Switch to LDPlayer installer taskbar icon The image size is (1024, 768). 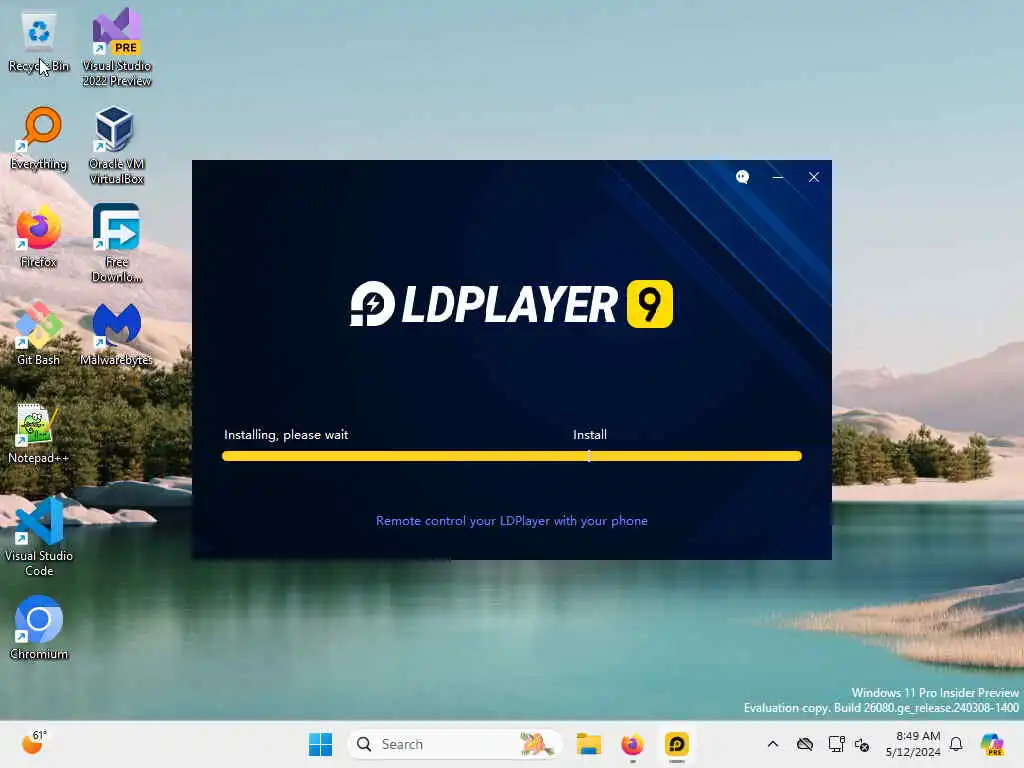(677, 744)
